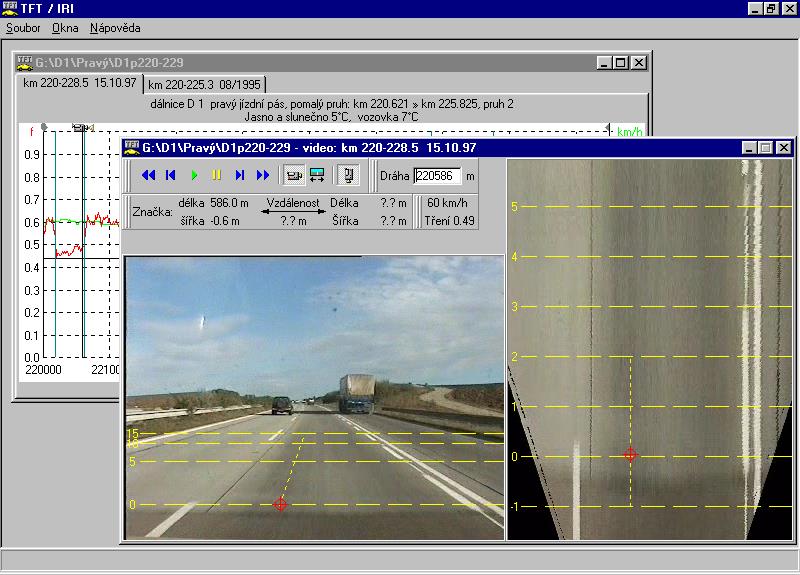Click the red 'f' axis label on the graph
Image resolution: width=800 pixels, height=575 pixels.
32,132
